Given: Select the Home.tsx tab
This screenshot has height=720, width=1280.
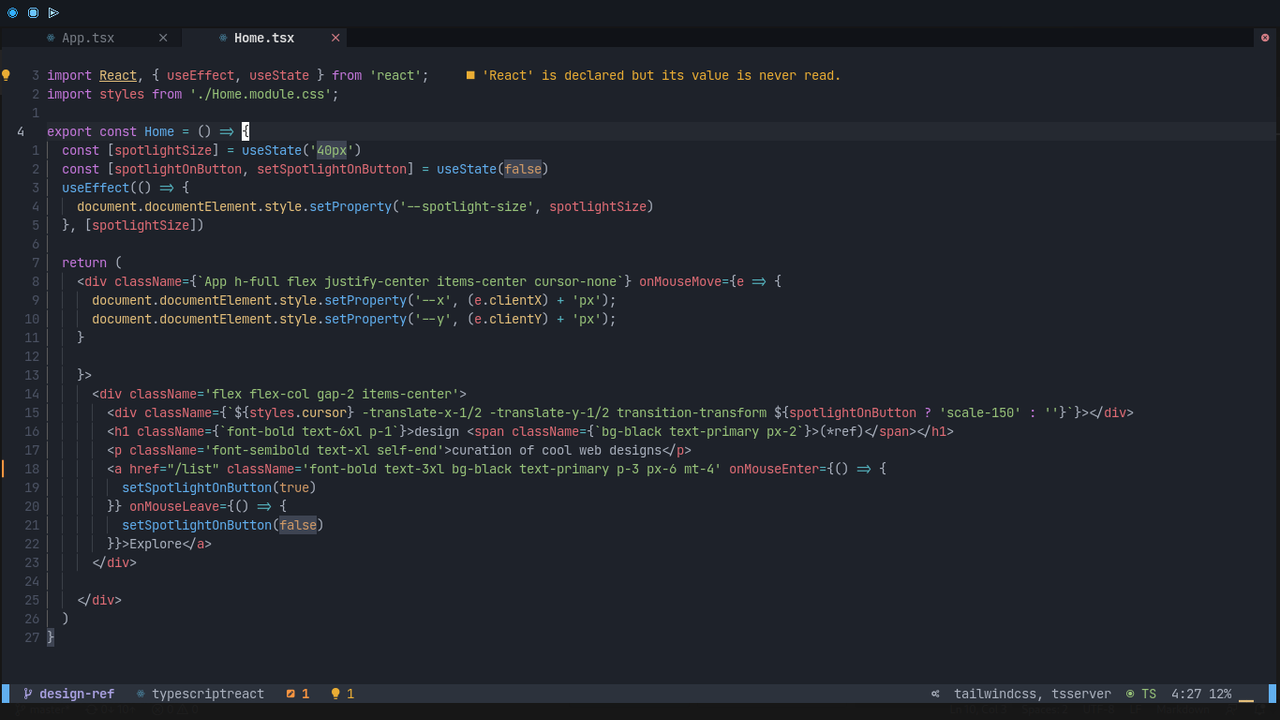Looking at the screenshot, I should click(x=264, y=38).
